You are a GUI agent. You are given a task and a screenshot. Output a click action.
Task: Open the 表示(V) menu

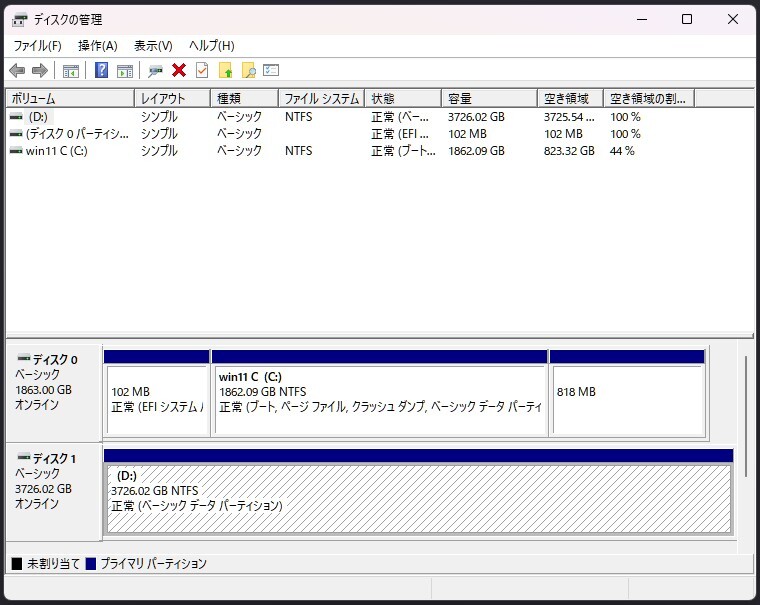153,46
